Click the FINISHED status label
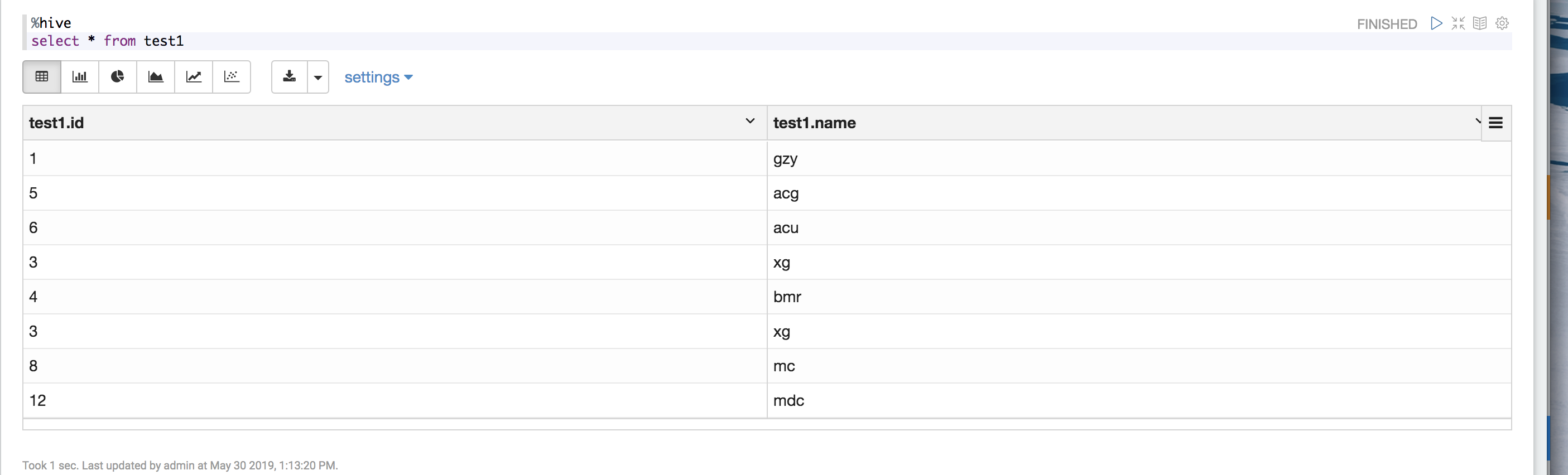Screen dimensions: 1568x475 coord(1387,24)
